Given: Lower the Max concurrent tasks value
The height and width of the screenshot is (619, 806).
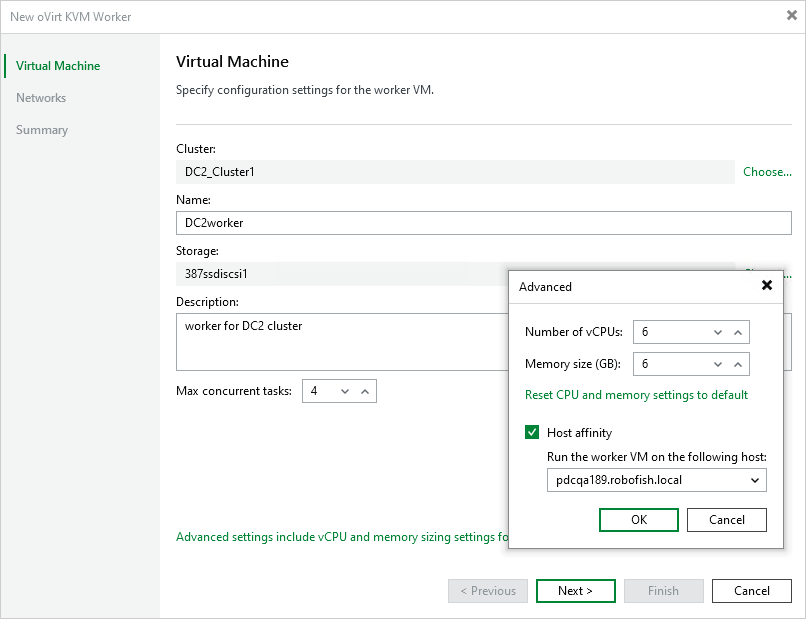Looking at the screenshot, I should [345, 392].
